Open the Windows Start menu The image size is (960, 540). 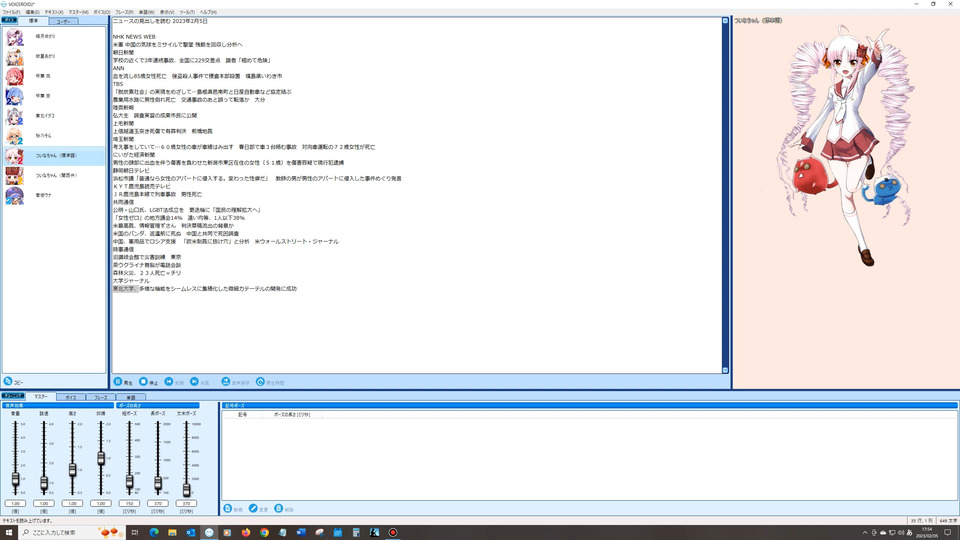[9, 533]
